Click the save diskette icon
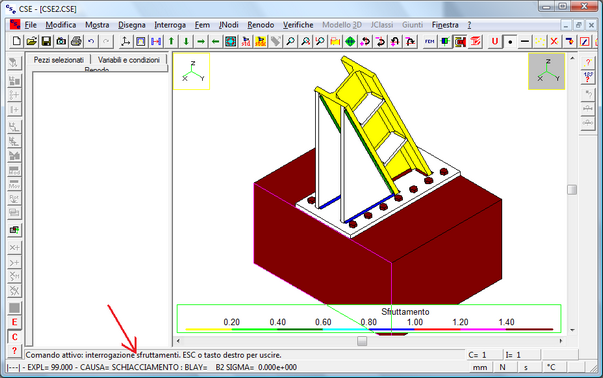603x378 pixels. click(x=46, y=41)
